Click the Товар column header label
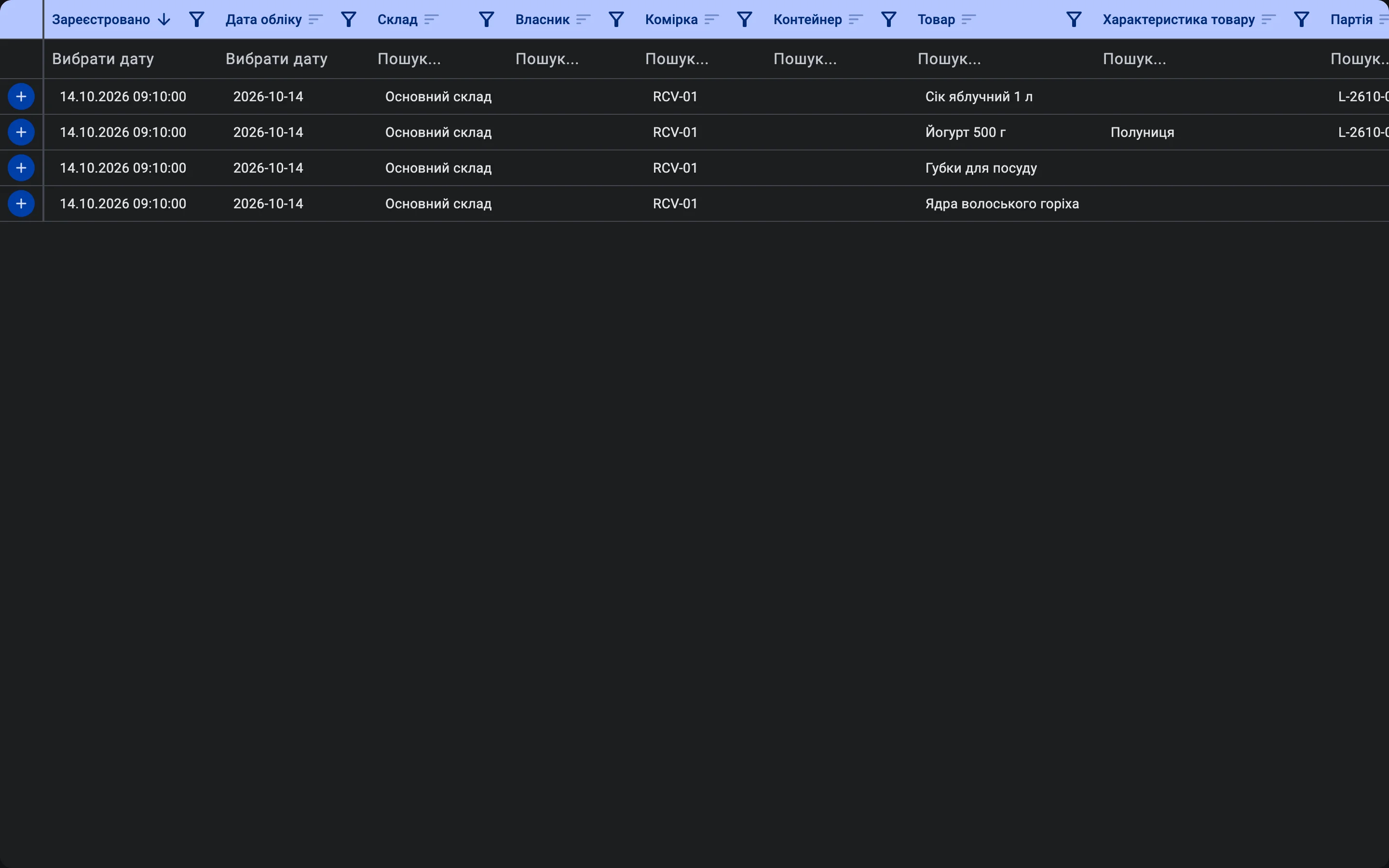 936,19
